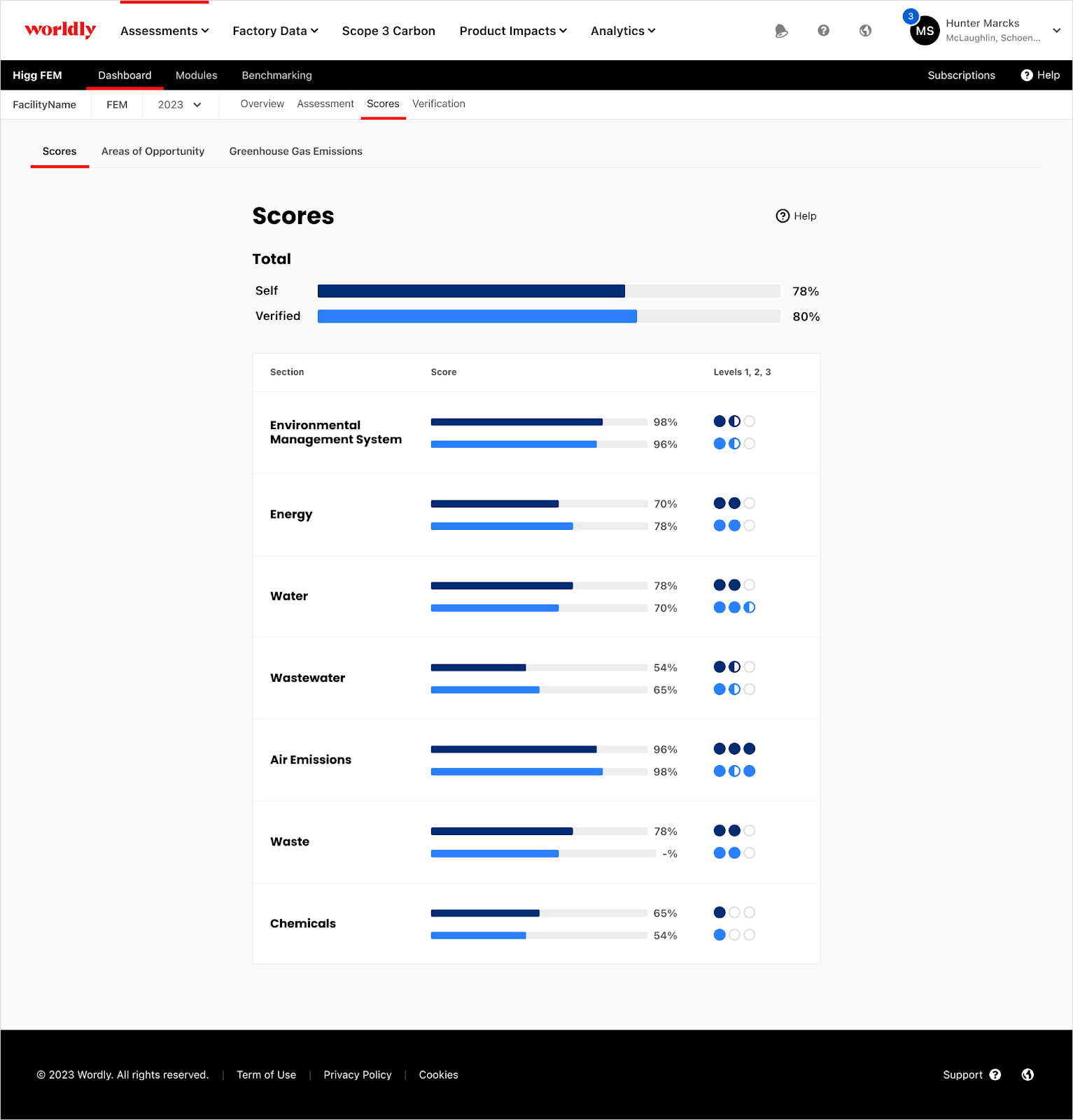Click the FacilityName breadcrumb
Screen dimensions: 1073x1120
point(44,105)
